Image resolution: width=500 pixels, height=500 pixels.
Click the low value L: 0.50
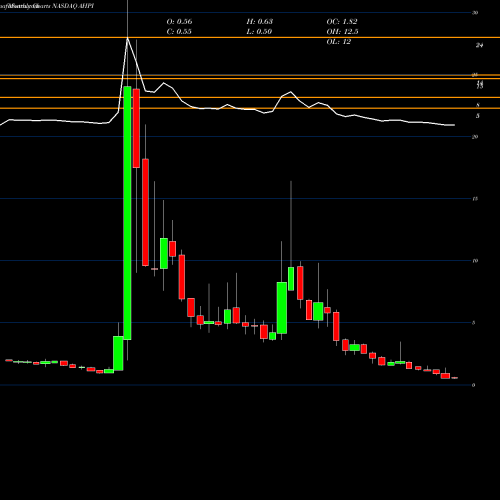tap(259, 31)
